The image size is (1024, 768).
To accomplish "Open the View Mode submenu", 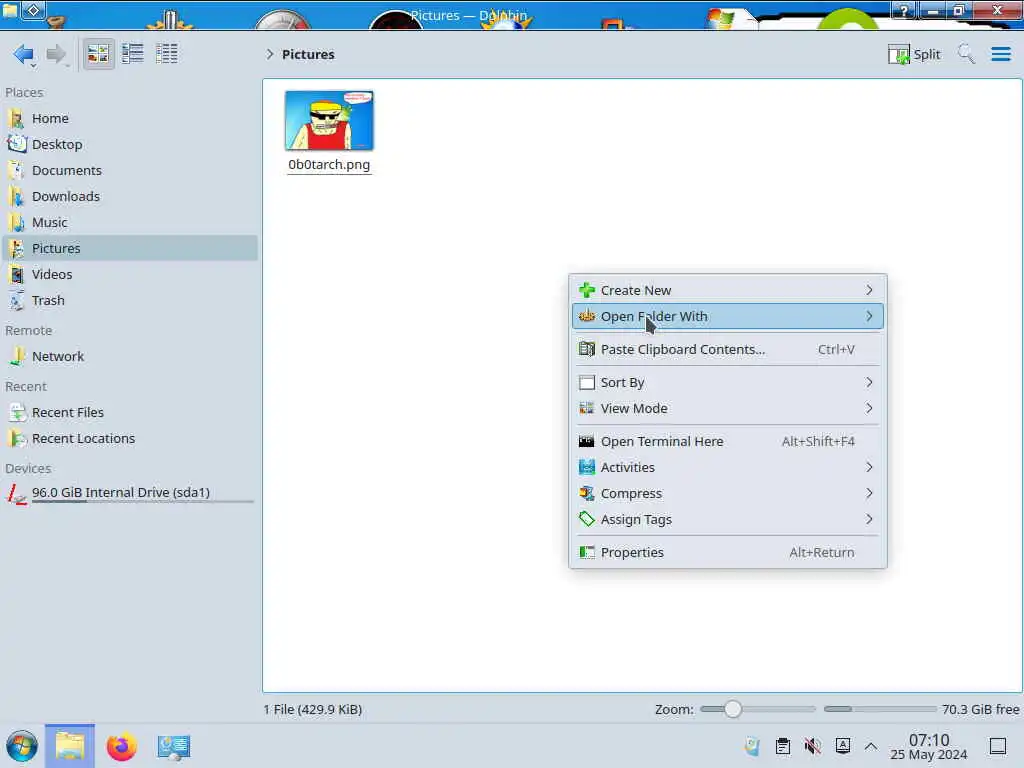I will 728,408.
